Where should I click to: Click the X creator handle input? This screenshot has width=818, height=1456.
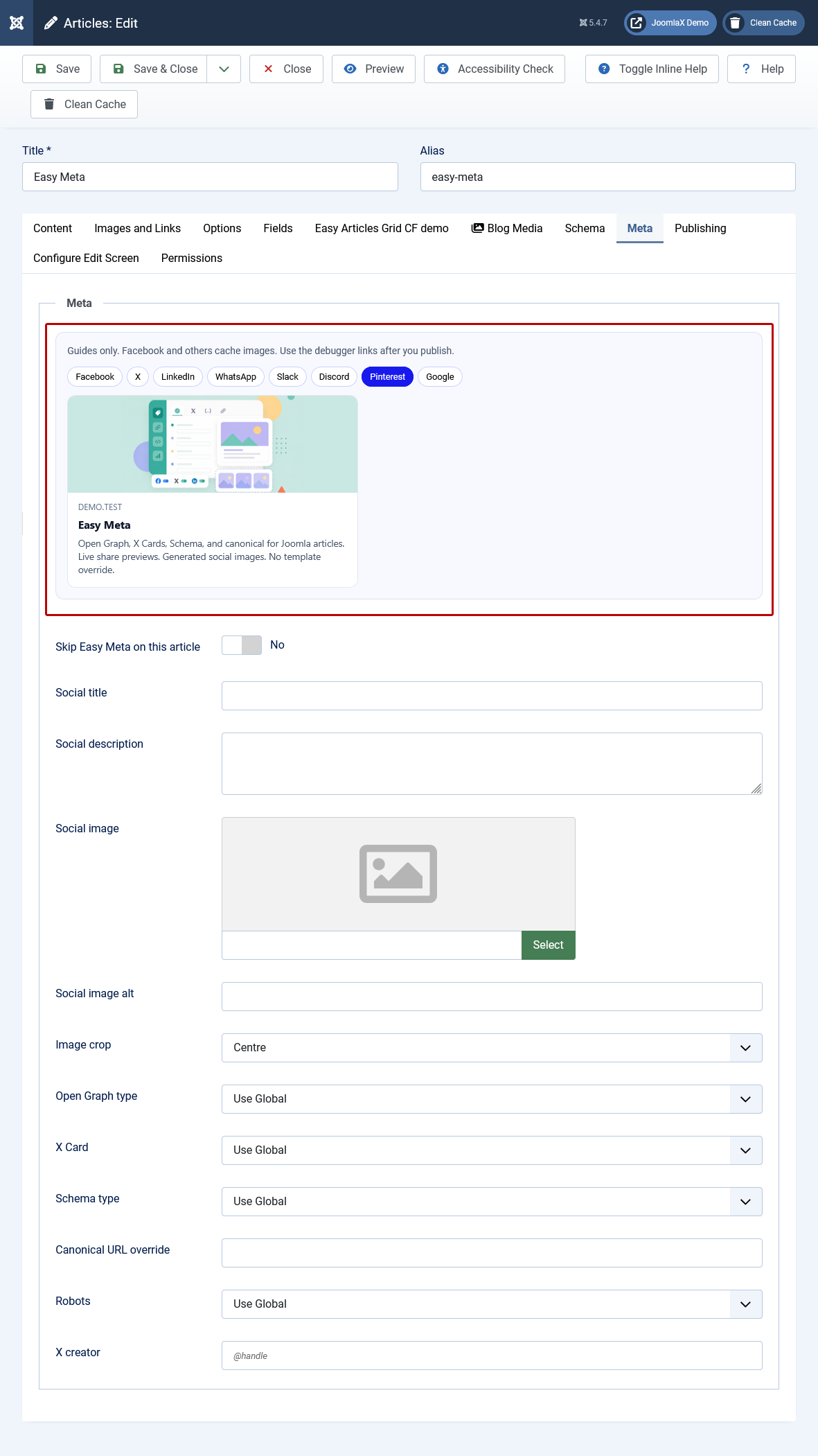492,1356
